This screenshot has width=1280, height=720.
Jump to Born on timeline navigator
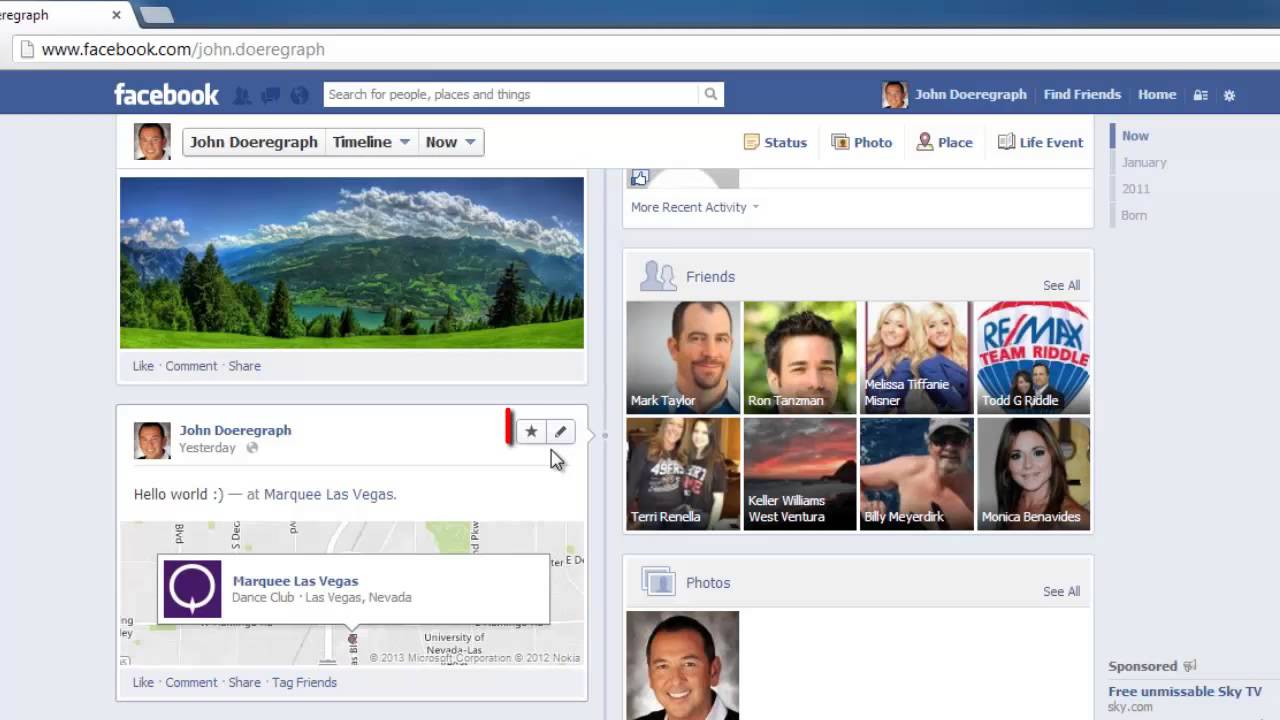tap(1134, 215)
